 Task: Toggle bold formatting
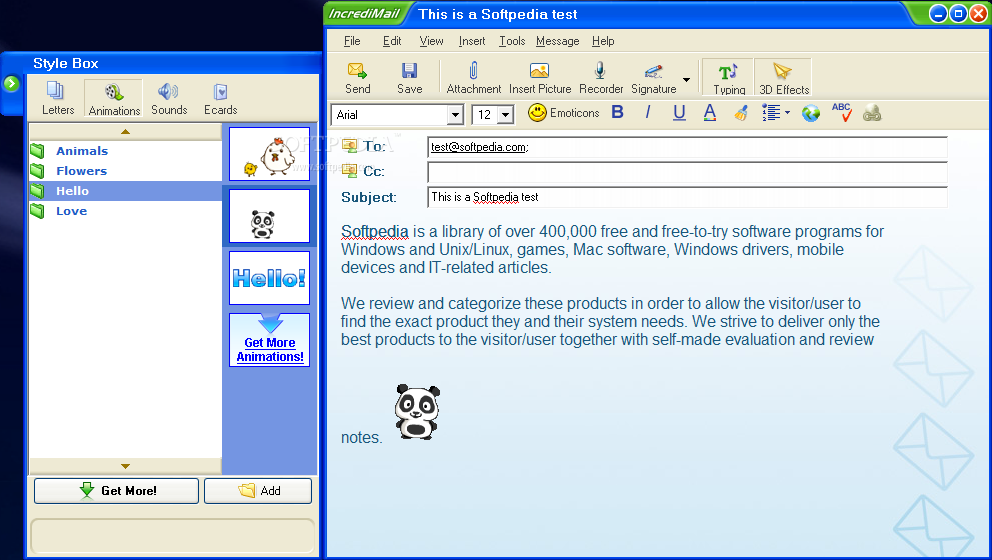[617, 113]
